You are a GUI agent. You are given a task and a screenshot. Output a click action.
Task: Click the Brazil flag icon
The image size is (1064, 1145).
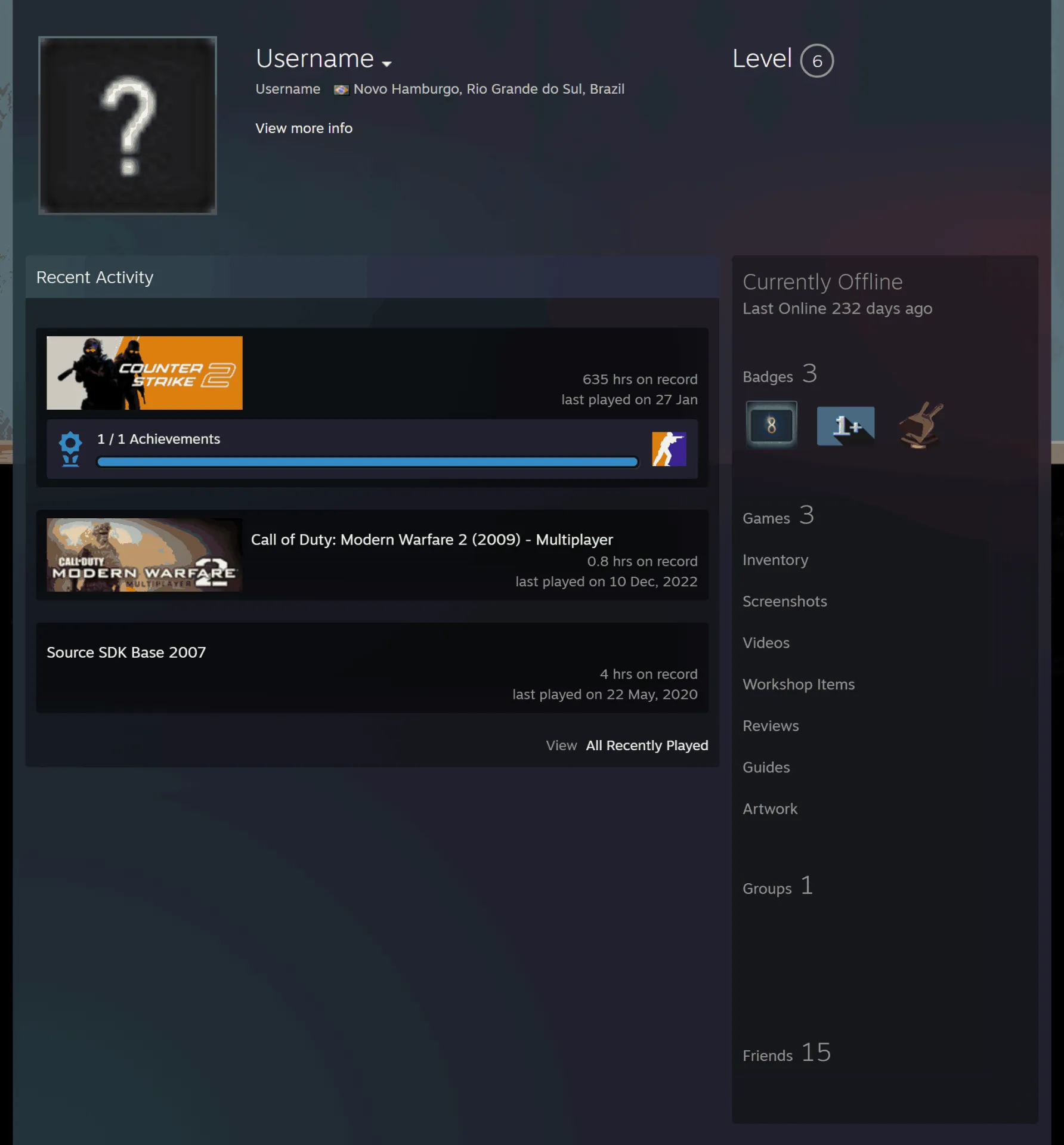pyautogui.click(x=341, y=89)
